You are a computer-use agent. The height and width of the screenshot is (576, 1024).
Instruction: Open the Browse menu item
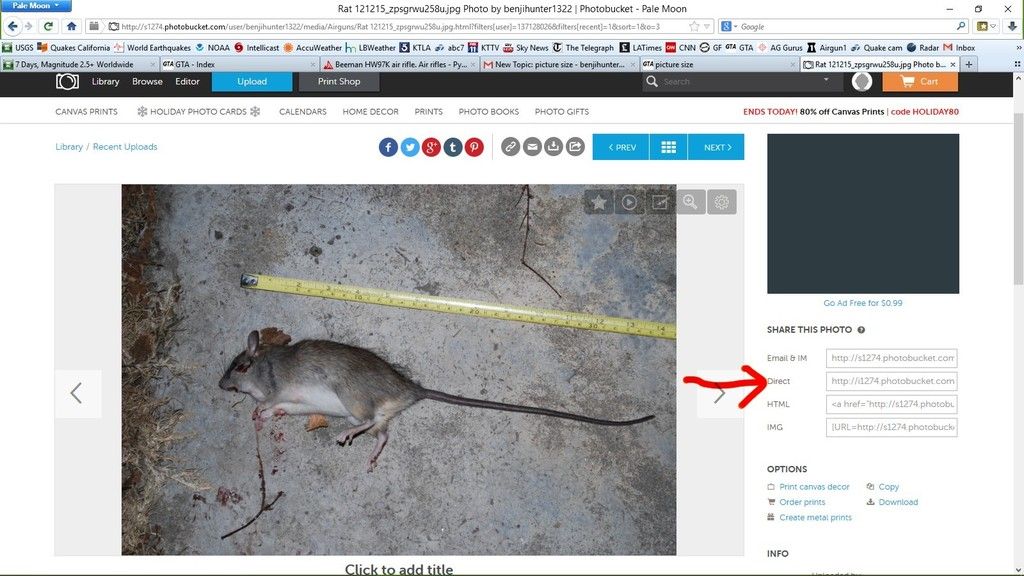click(x=147, y=82)
